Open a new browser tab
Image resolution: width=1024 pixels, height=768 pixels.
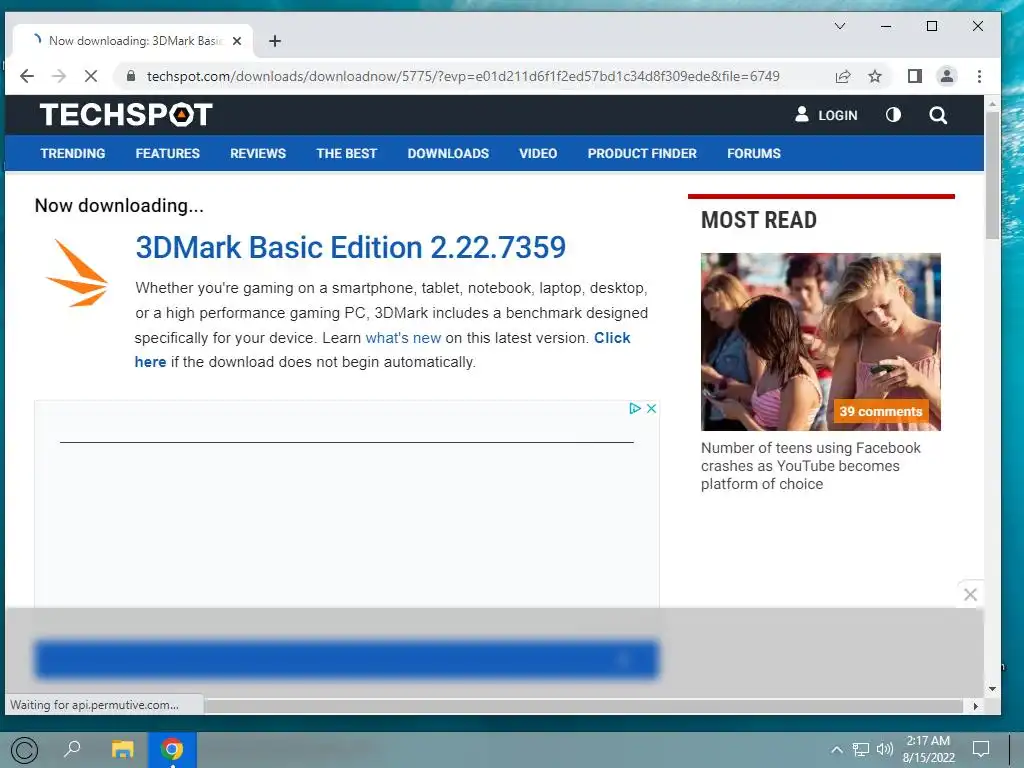pos(275,41)
